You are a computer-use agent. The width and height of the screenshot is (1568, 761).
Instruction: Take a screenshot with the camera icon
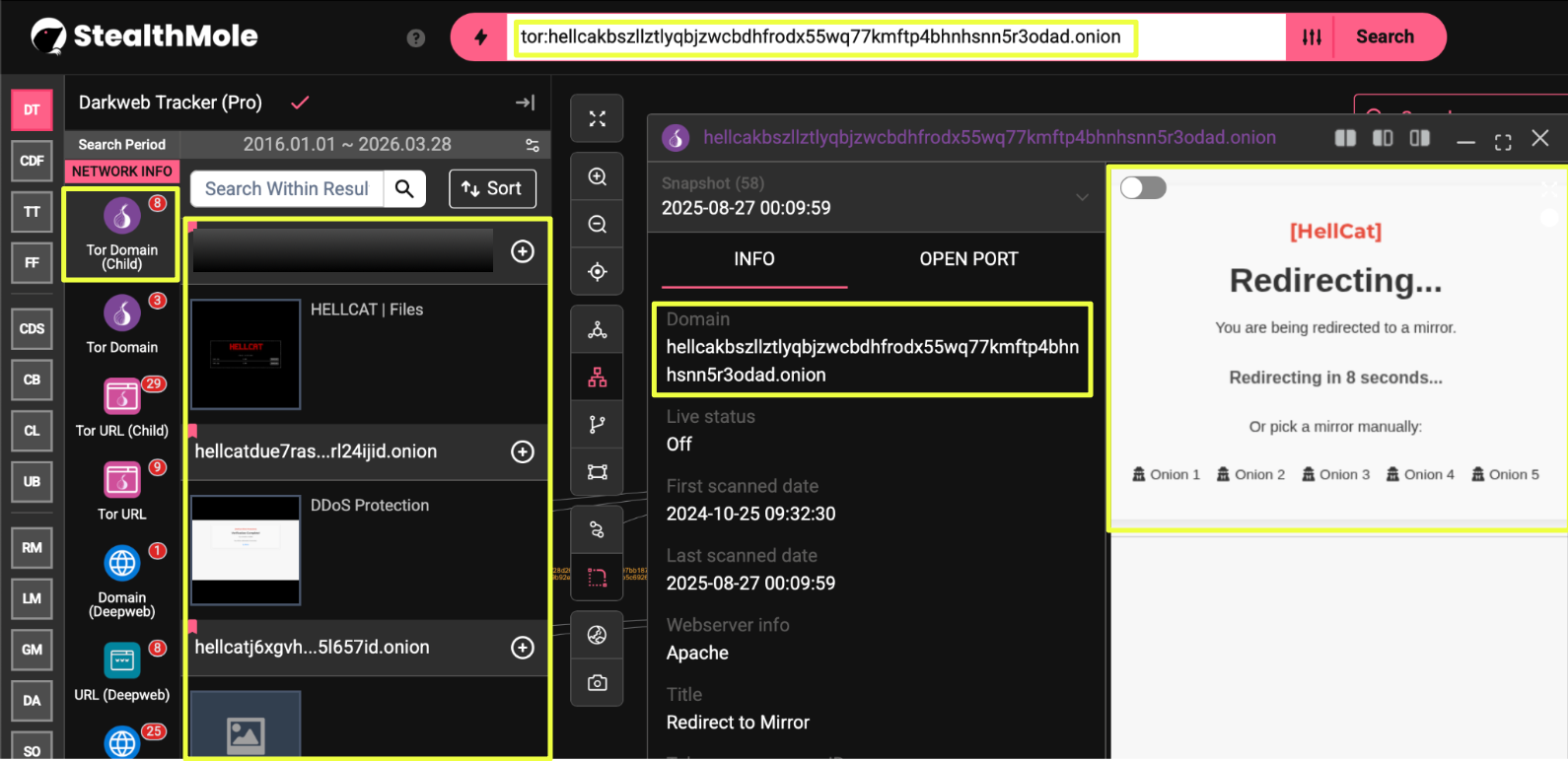597,683
